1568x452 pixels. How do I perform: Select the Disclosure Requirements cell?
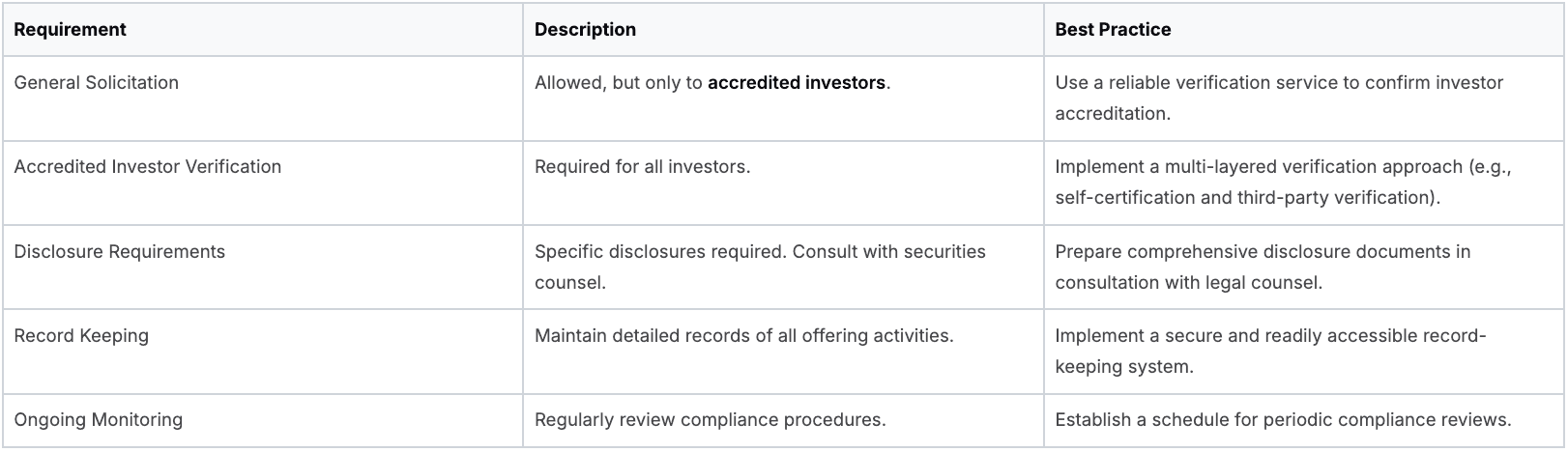(119, 252)
